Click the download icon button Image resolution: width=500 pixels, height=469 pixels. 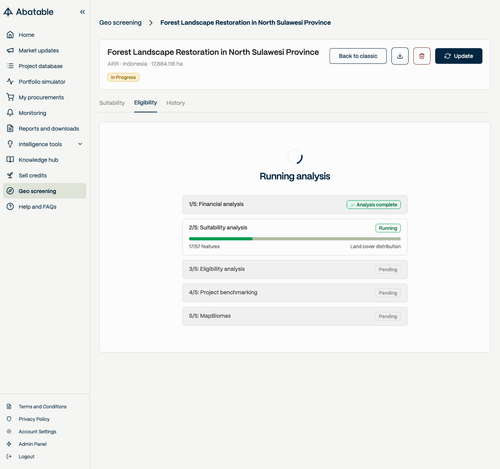click(400, 56)
